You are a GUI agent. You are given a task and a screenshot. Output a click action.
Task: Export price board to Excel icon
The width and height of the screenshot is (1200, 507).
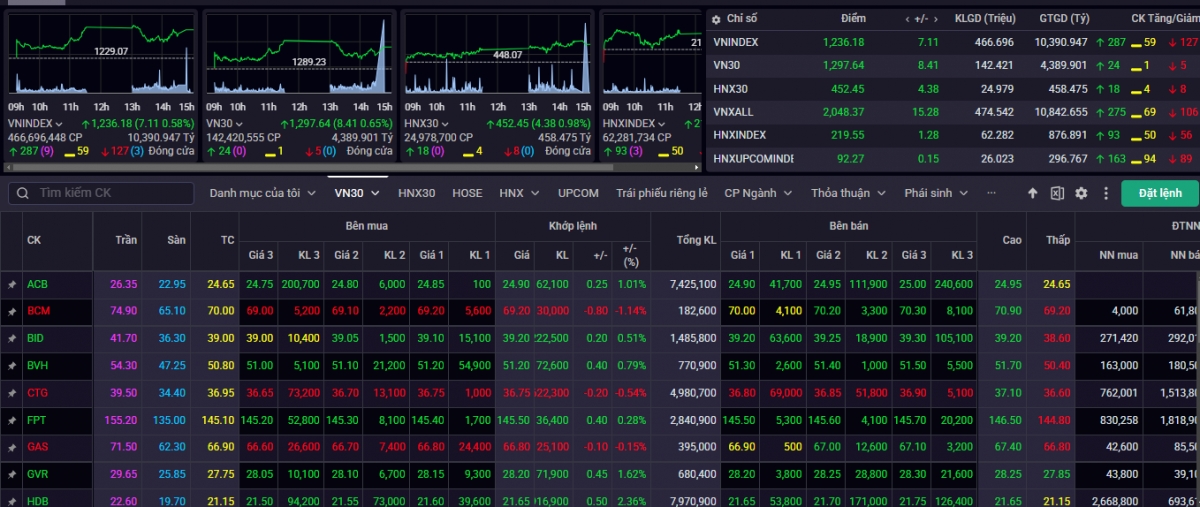(1057, 193)
